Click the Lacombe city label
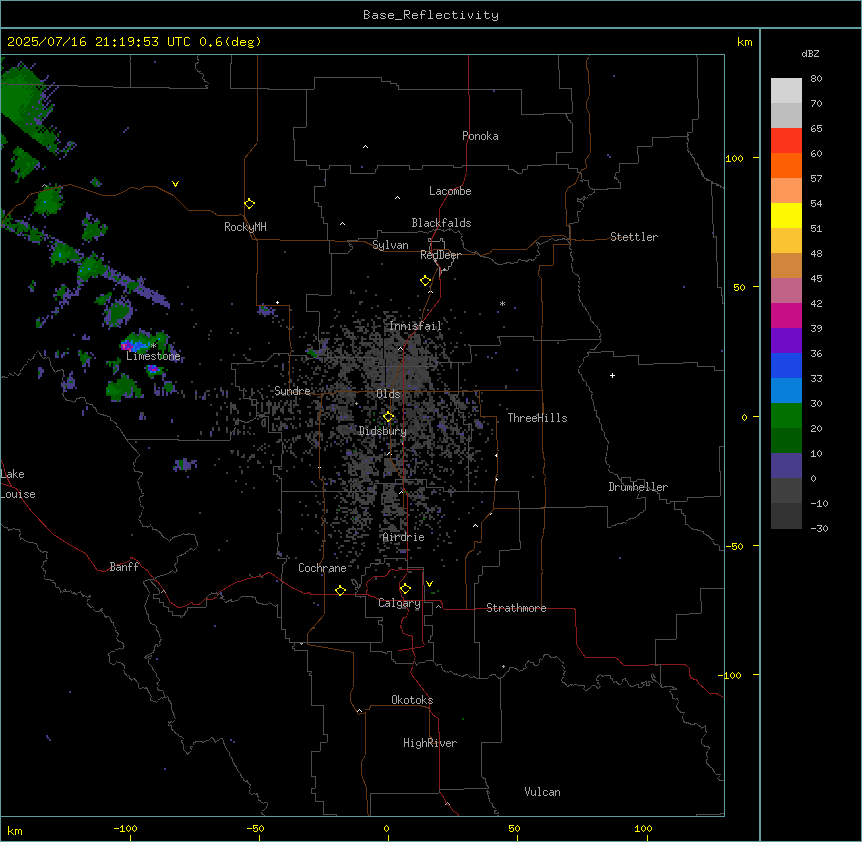The height and width of the screenshot is (842, 862). coord(450,191)
